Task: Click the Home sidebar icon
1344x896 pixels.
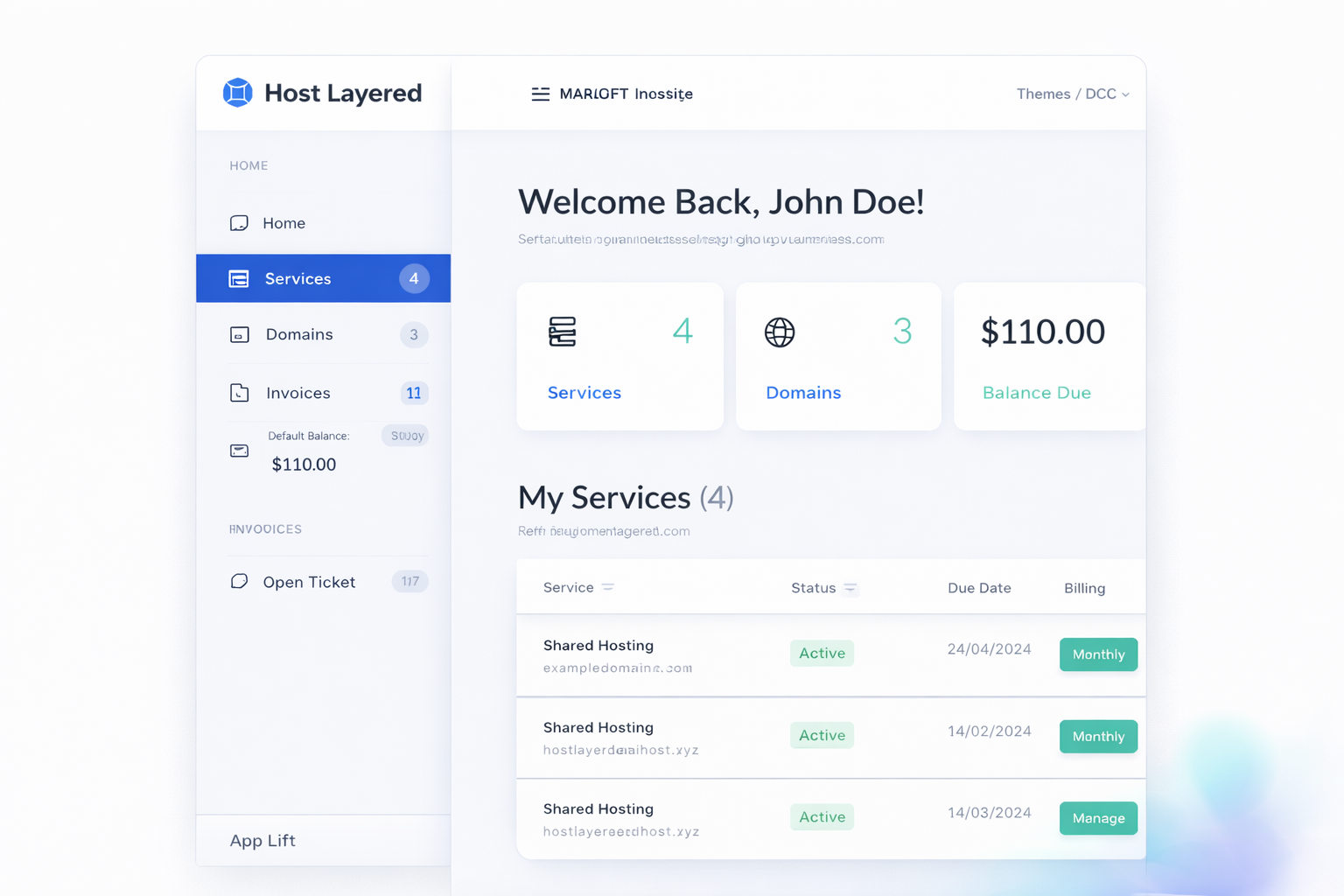Action: pyautogui.click(x=239, y=223)
